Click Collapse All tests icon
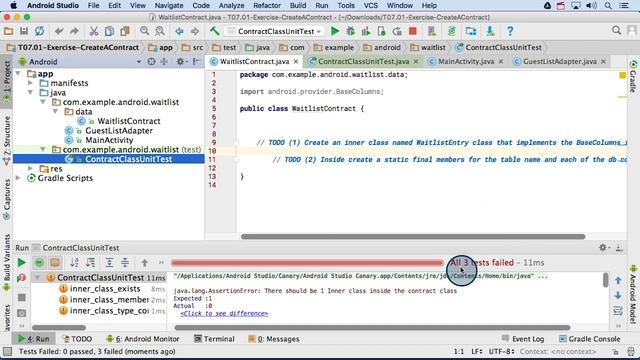The width and height of the screenshot is (640, 360). coord(125,262)
